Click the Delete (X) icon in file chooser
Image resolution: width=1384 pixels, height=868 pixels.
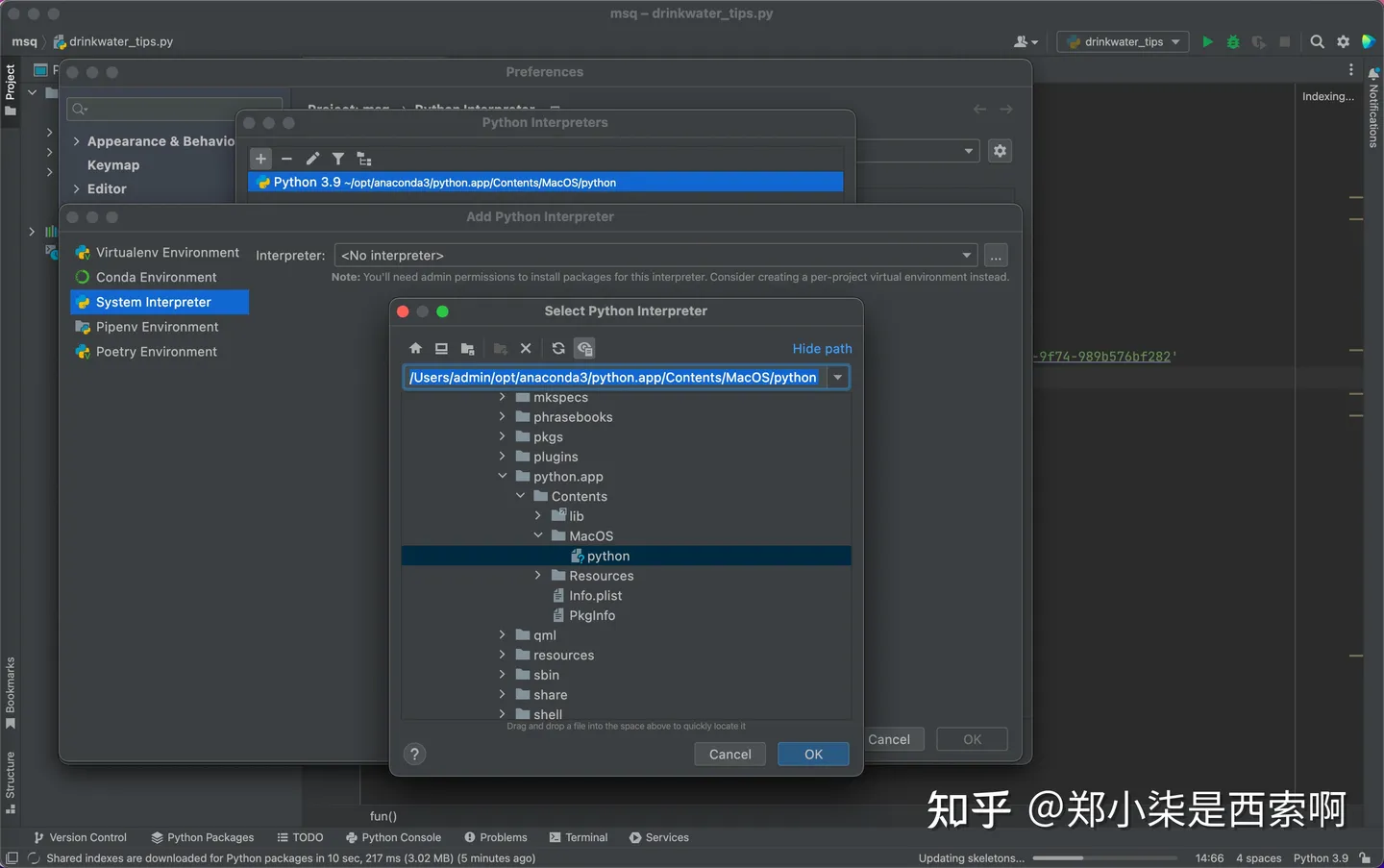tap(526, 349)
